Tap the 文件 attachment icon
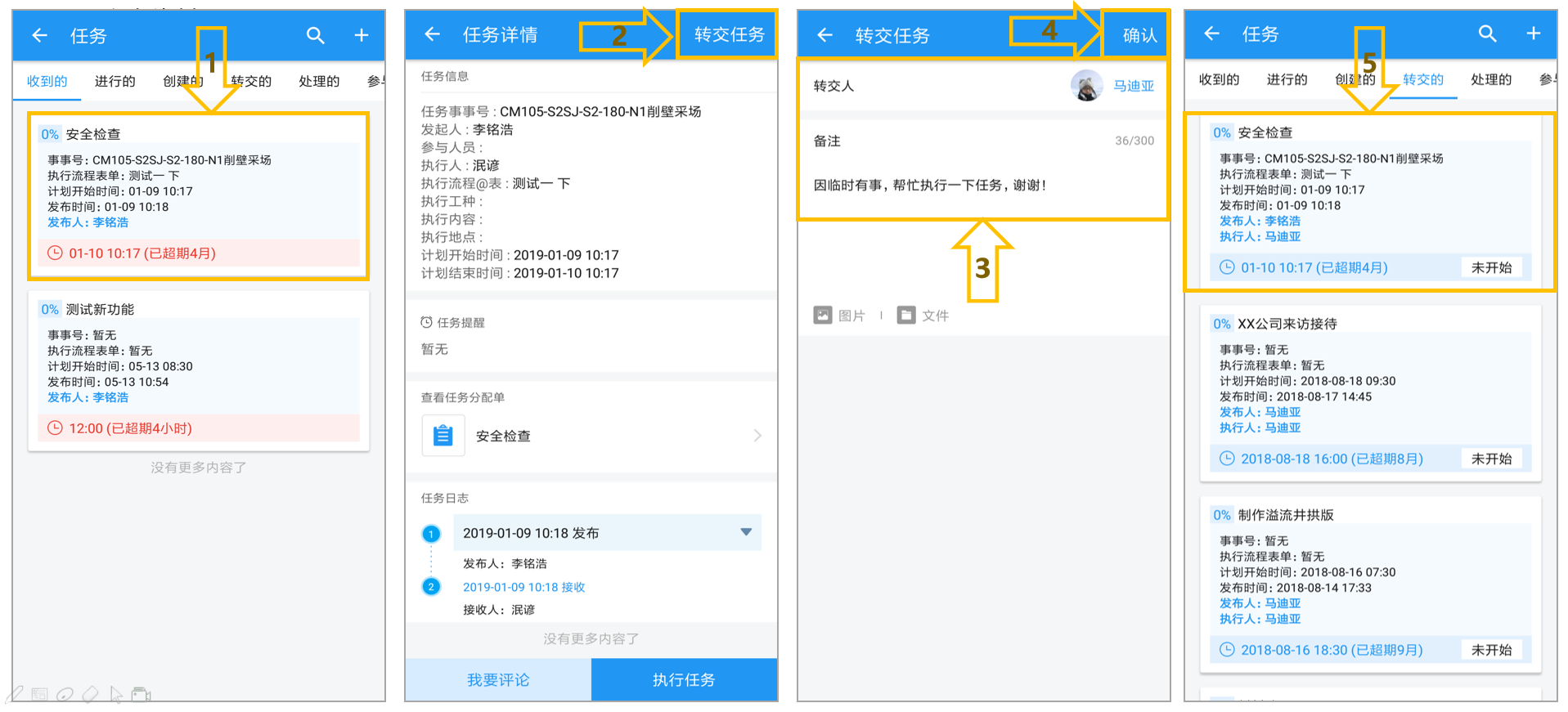The image size is (1568, 712). [x=906, y=315]
